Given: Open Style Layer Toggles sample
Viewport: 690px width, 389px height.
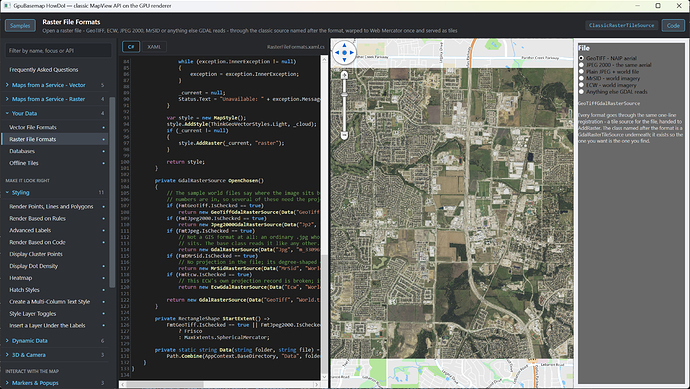Looking at the screenshot, I should tap(55, 314).
